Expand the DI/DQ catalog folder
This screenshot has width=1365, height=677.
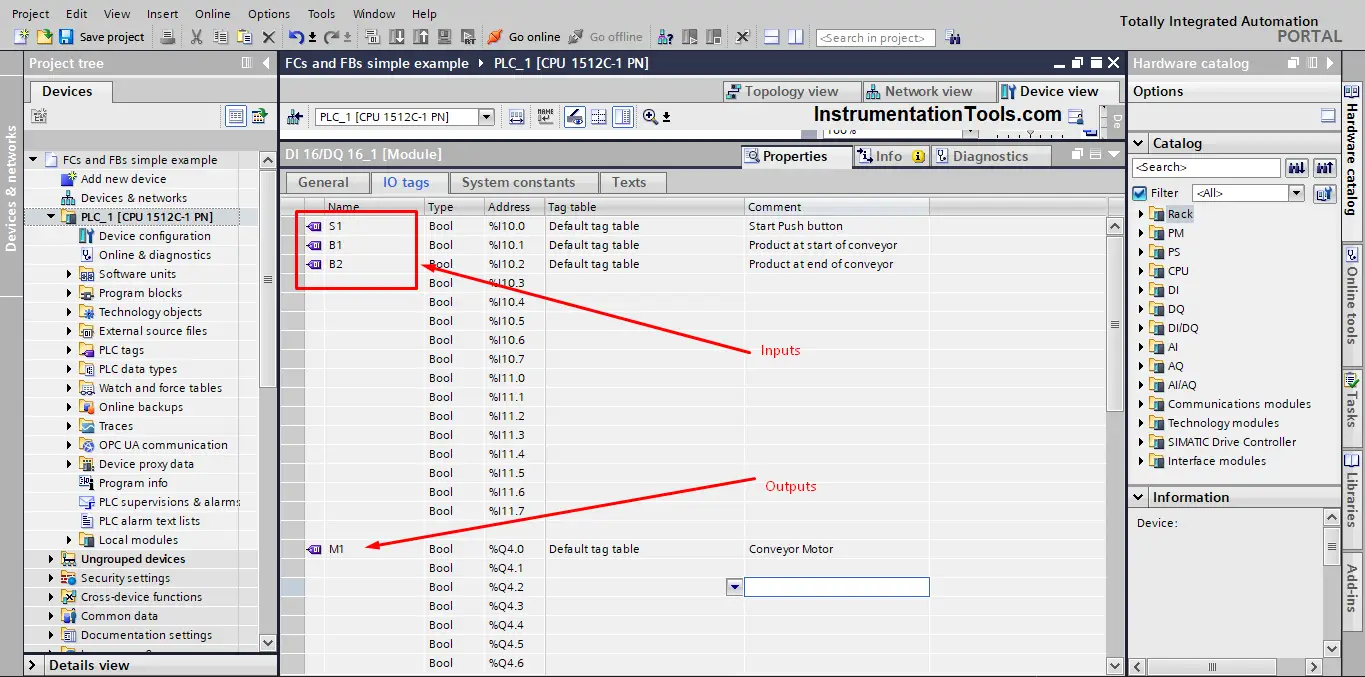1141,328
